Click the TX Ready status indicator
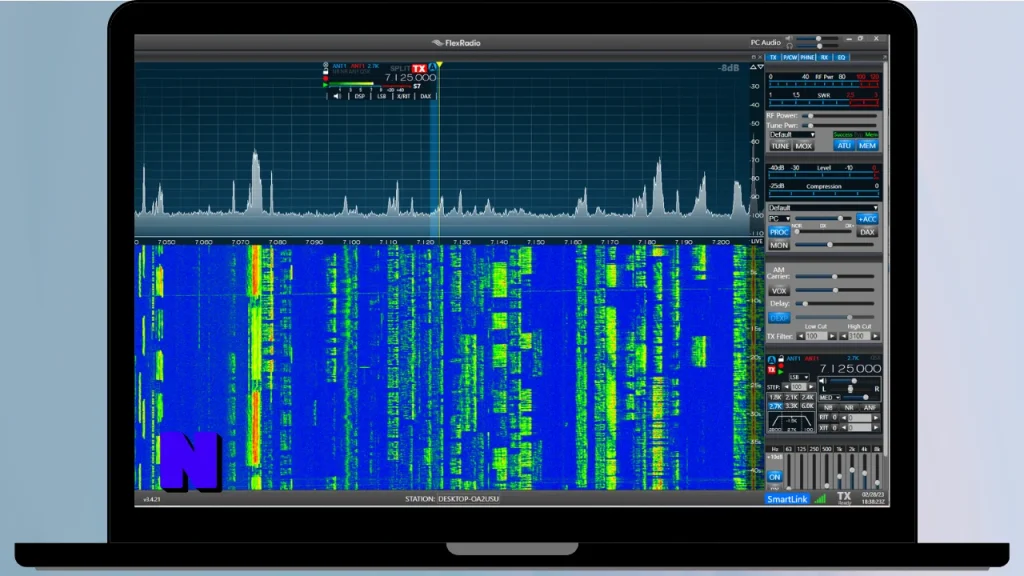Screen dimensions: 1024x576 point(844,499)
